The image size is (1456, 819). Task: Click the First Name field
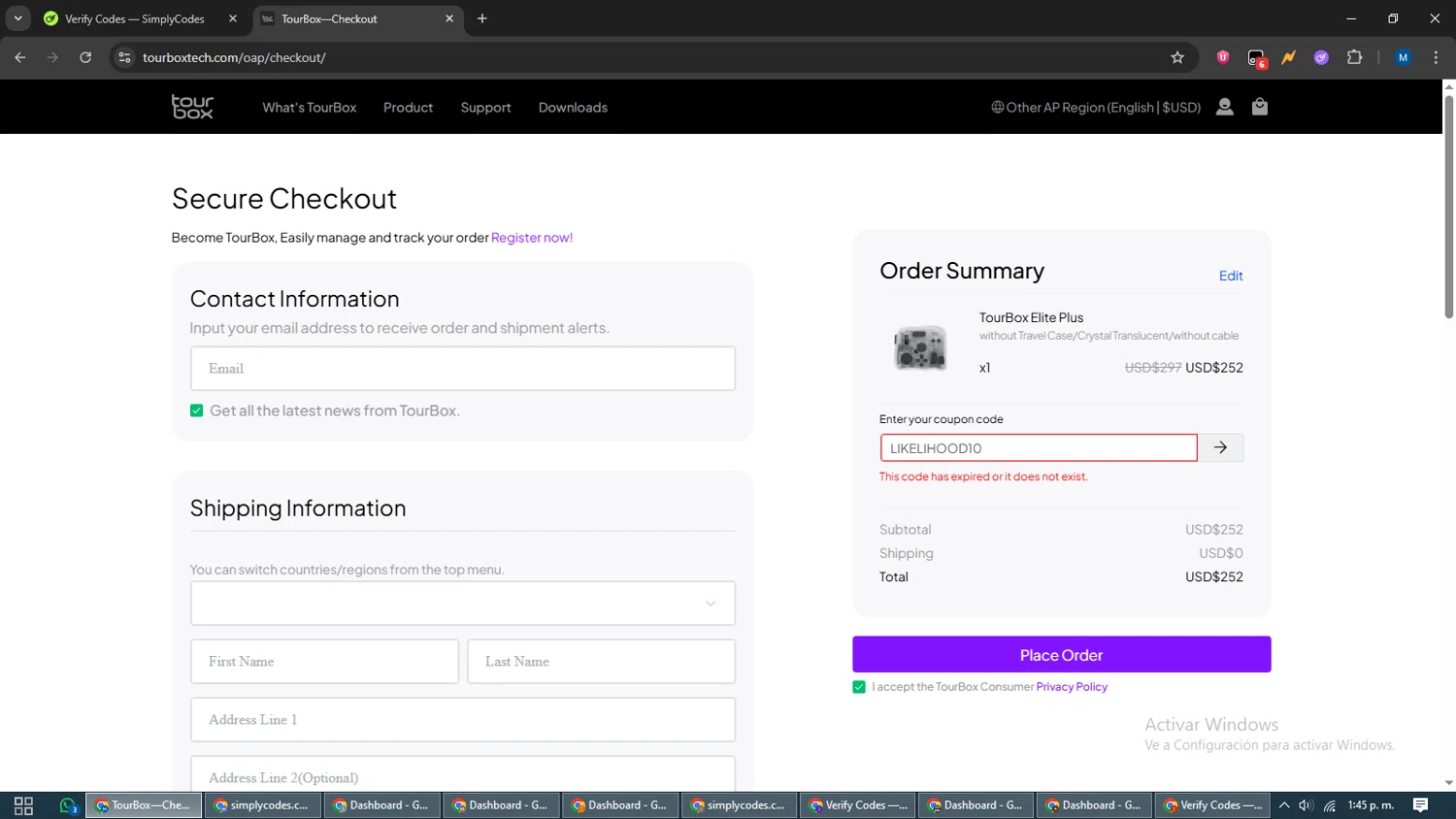[x=324, y=662]
